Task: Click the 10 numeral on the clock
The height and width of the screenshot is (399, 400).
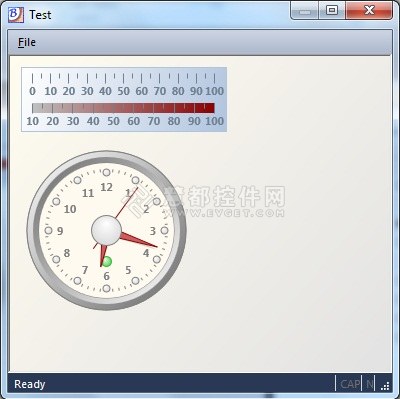Action: (70, 209)
